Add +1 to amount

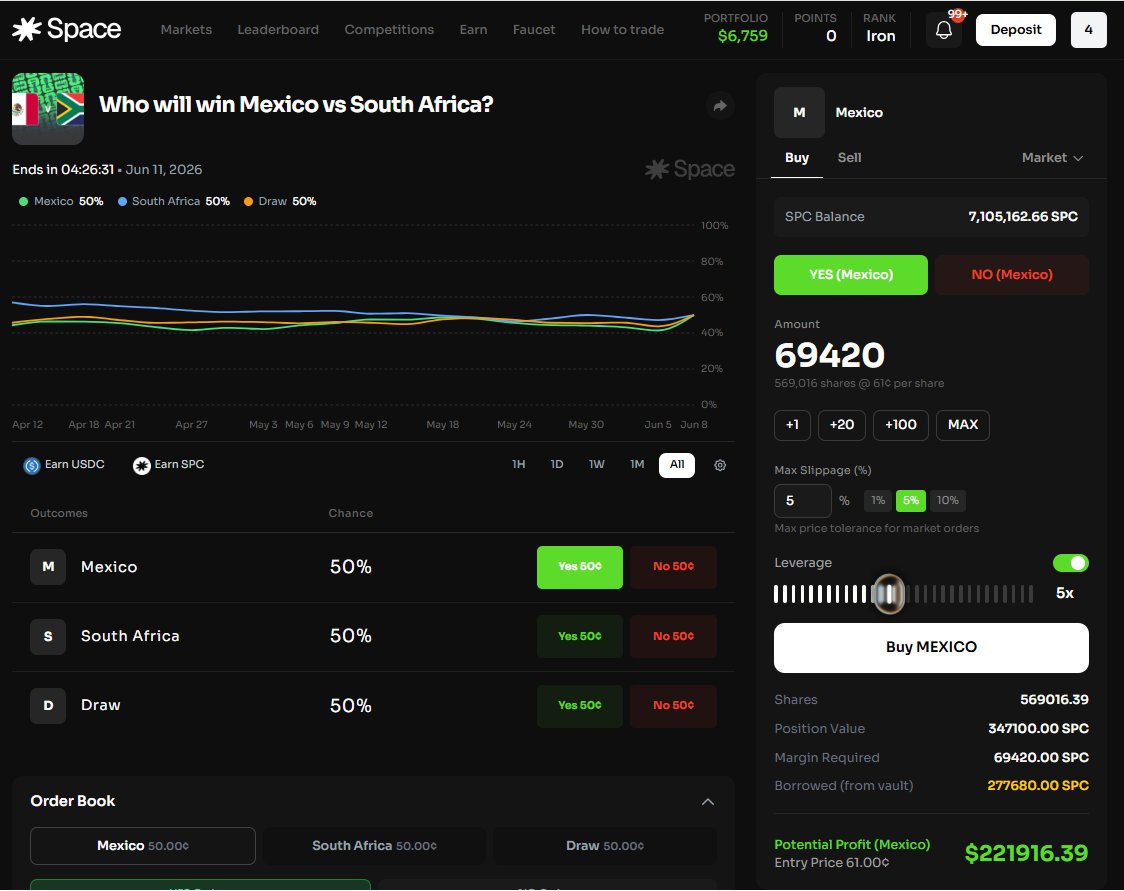[792, 425]
